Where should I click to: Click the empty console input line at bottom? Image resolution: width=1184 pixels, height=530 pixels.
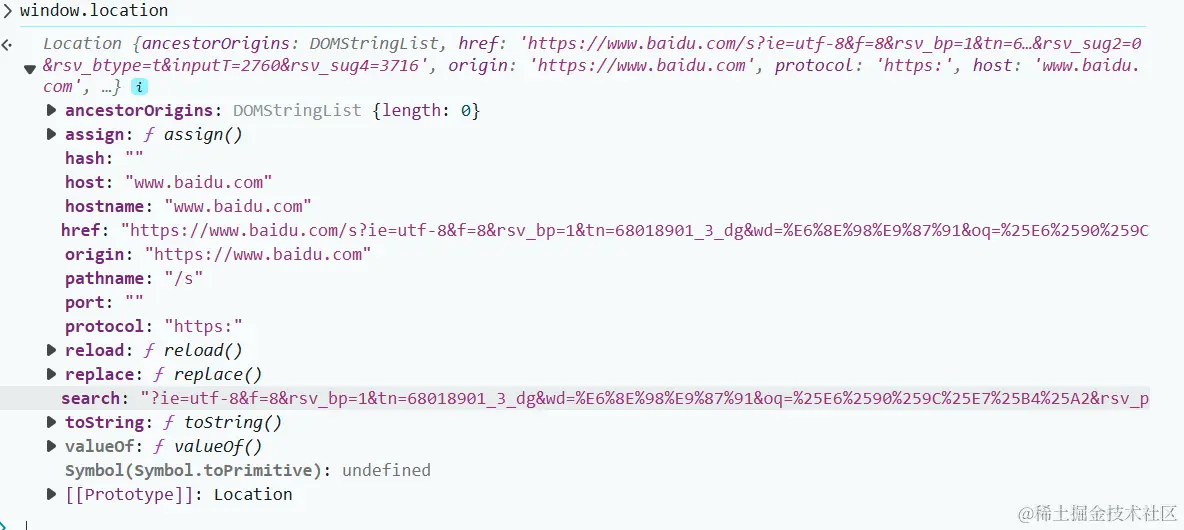tap(597, 522)
